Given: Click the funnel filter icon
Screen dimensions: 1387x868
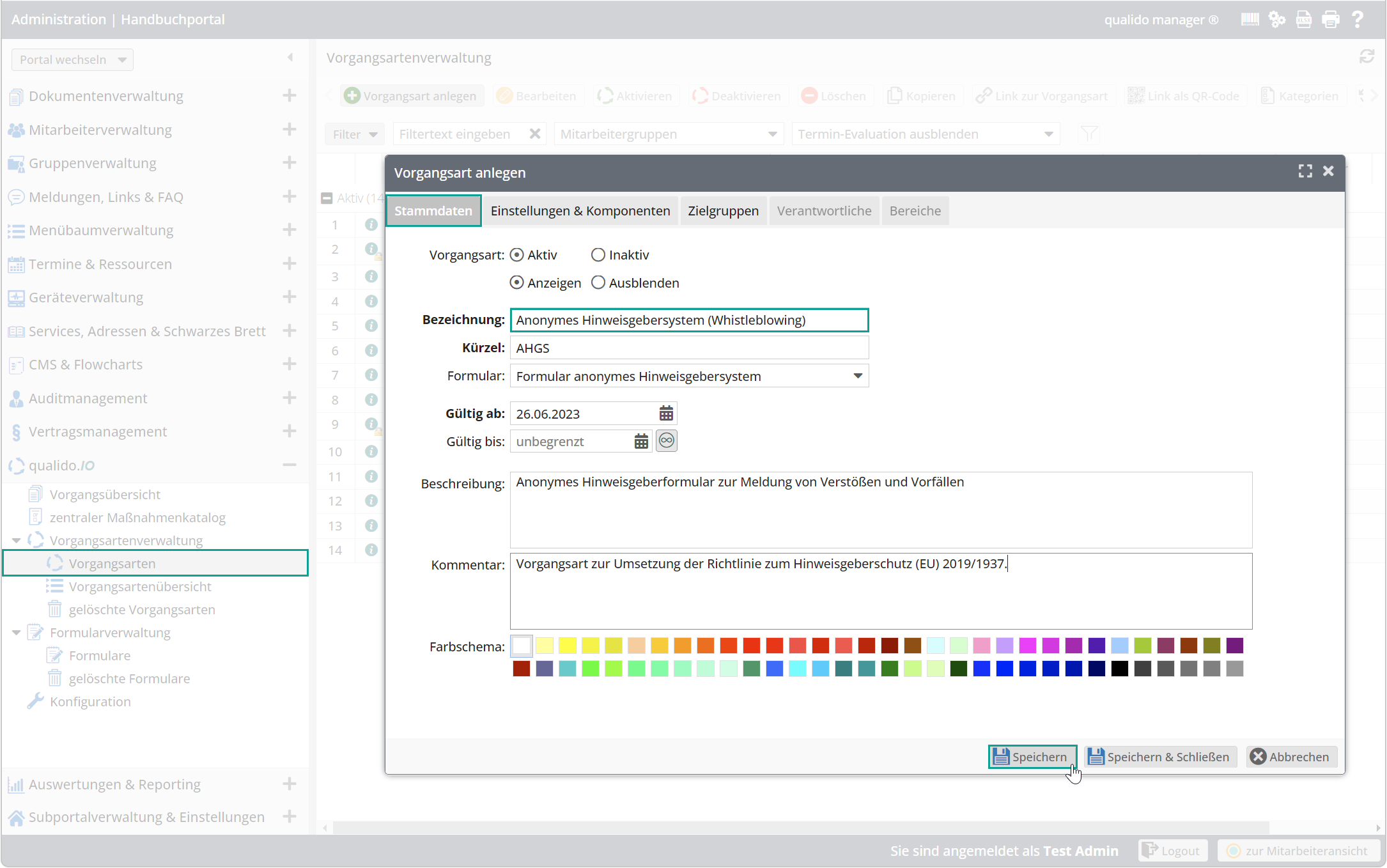Looking at the screenshot, I should click(1089, 134).
